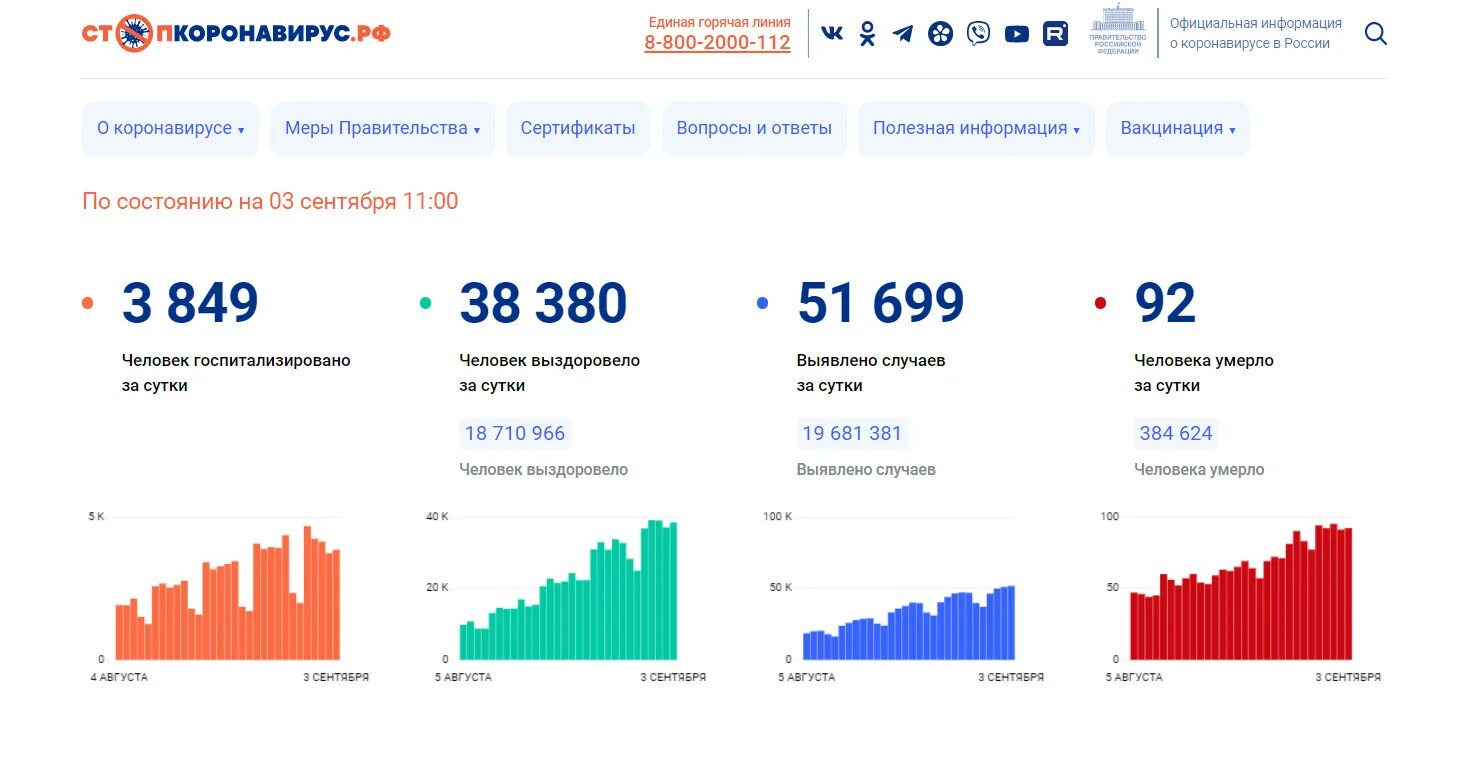The image size is (1464, 772).
Task: Expand the 'Полезная информация' dropdown menu
Action: tap(976, 129)
